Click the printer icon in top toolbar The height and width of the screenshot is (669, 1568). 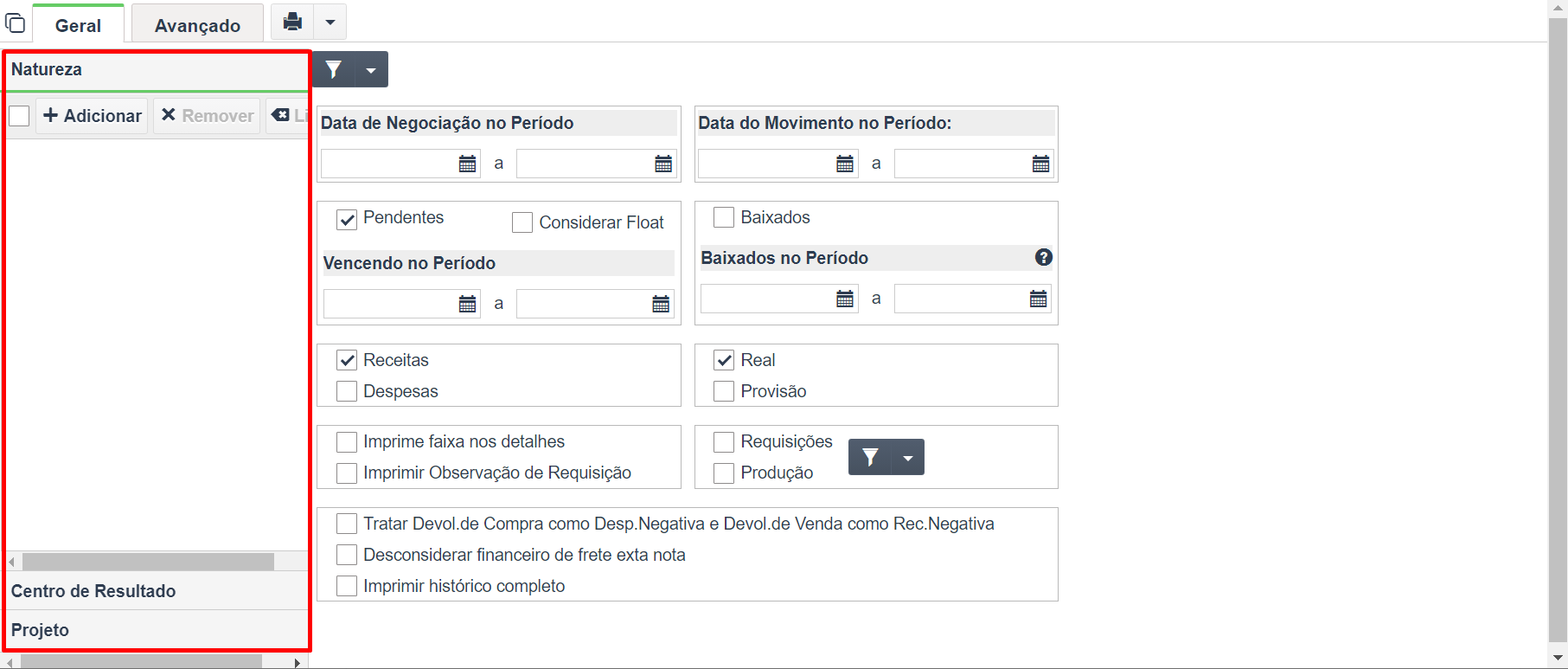[x=293, y=22]
